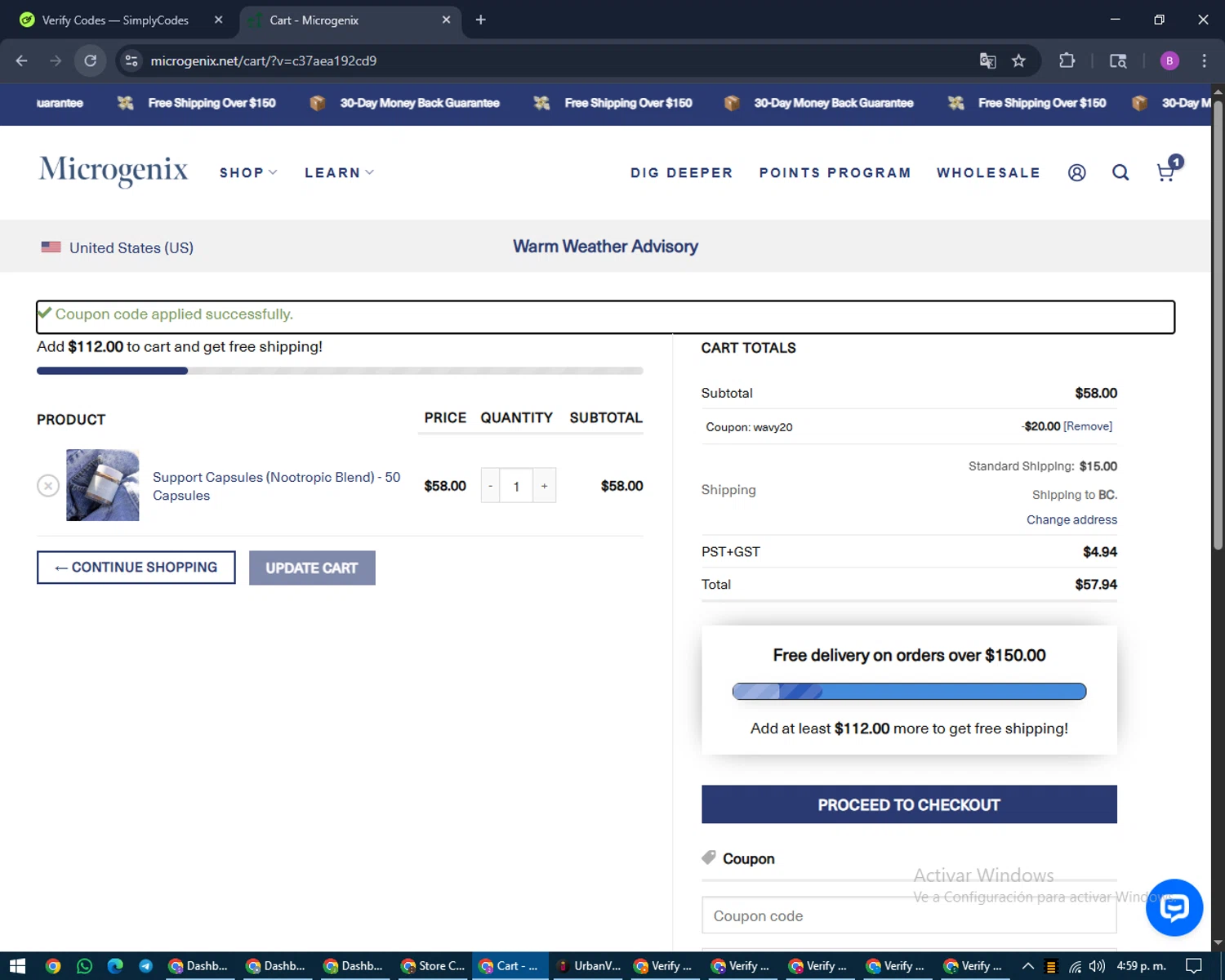The image size is (1225, 980).
Task: Increase quantity with plus button
Action: pyautogui.click(x=545, y=486)
